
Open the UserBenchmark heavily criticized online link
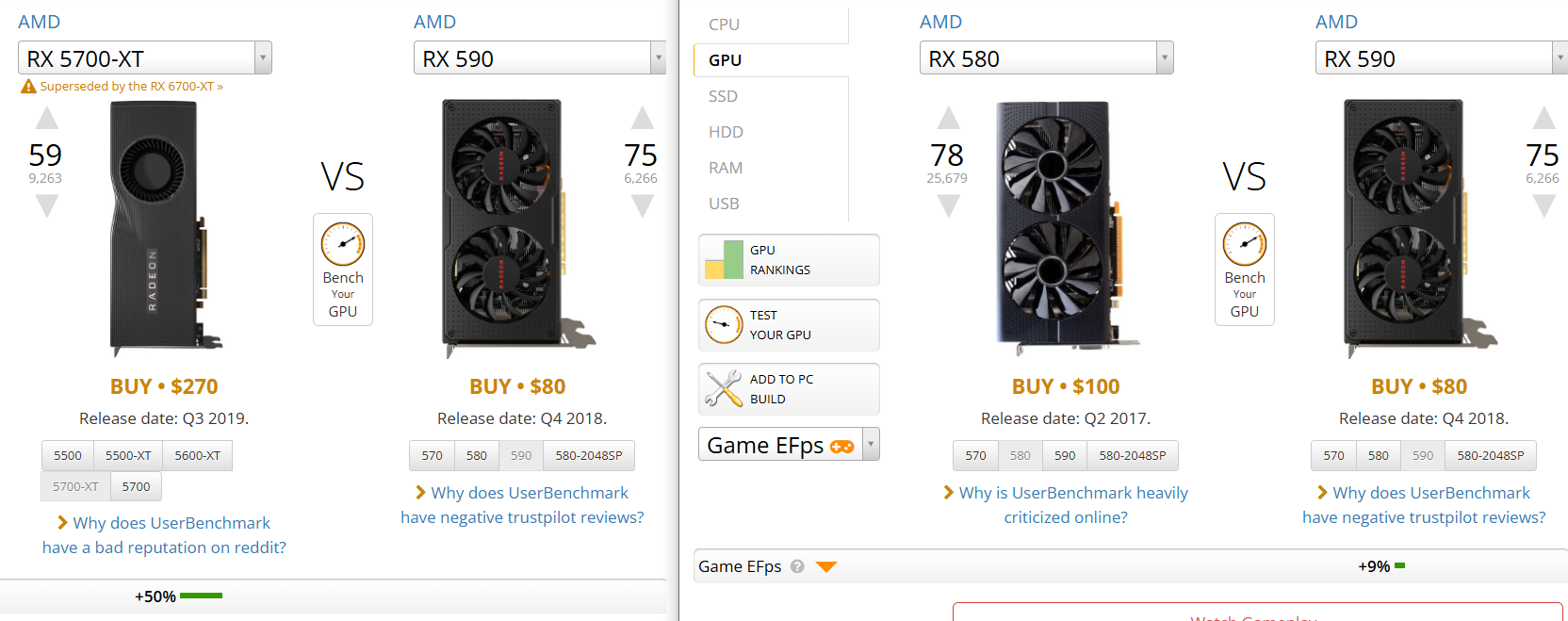(1066, 505)
